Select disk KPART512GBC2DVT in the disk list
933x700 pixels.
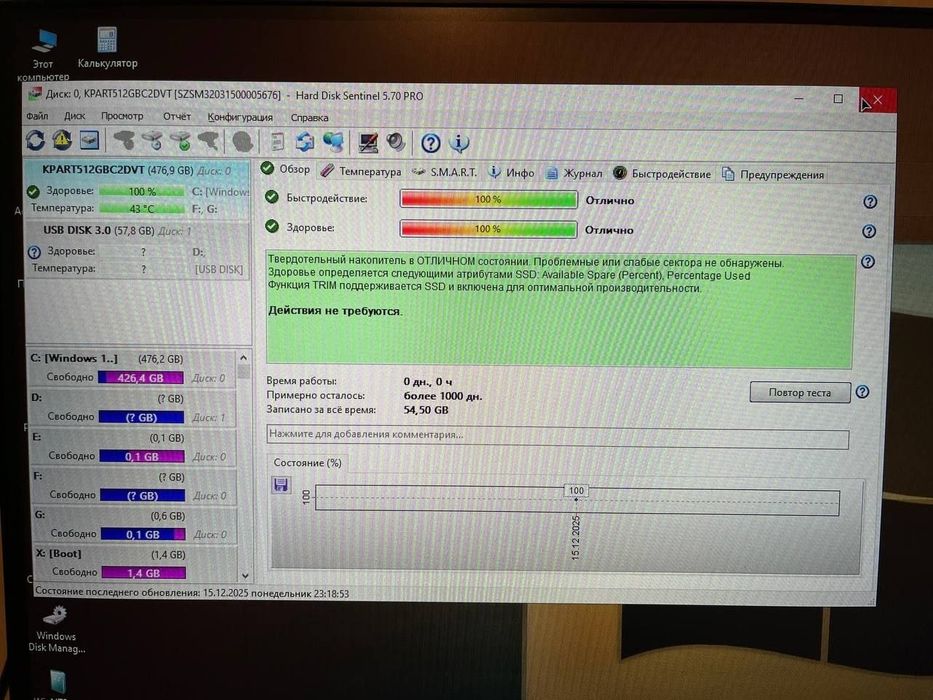[137, 189]
